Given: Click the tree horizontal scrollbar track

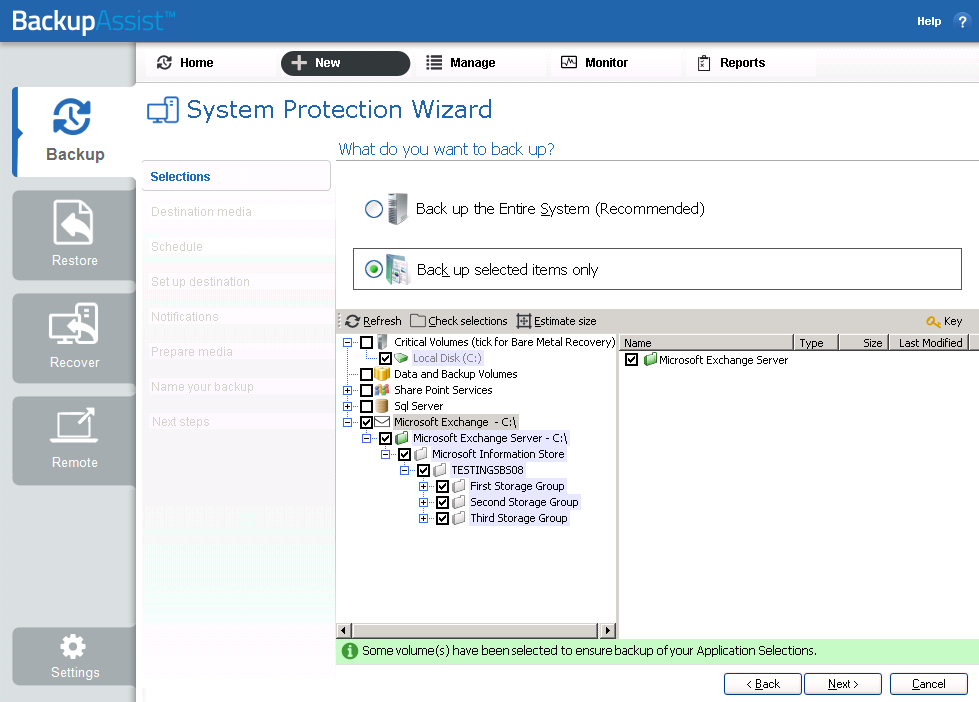Looking at the screenshot, I should [x=475, y=630].
